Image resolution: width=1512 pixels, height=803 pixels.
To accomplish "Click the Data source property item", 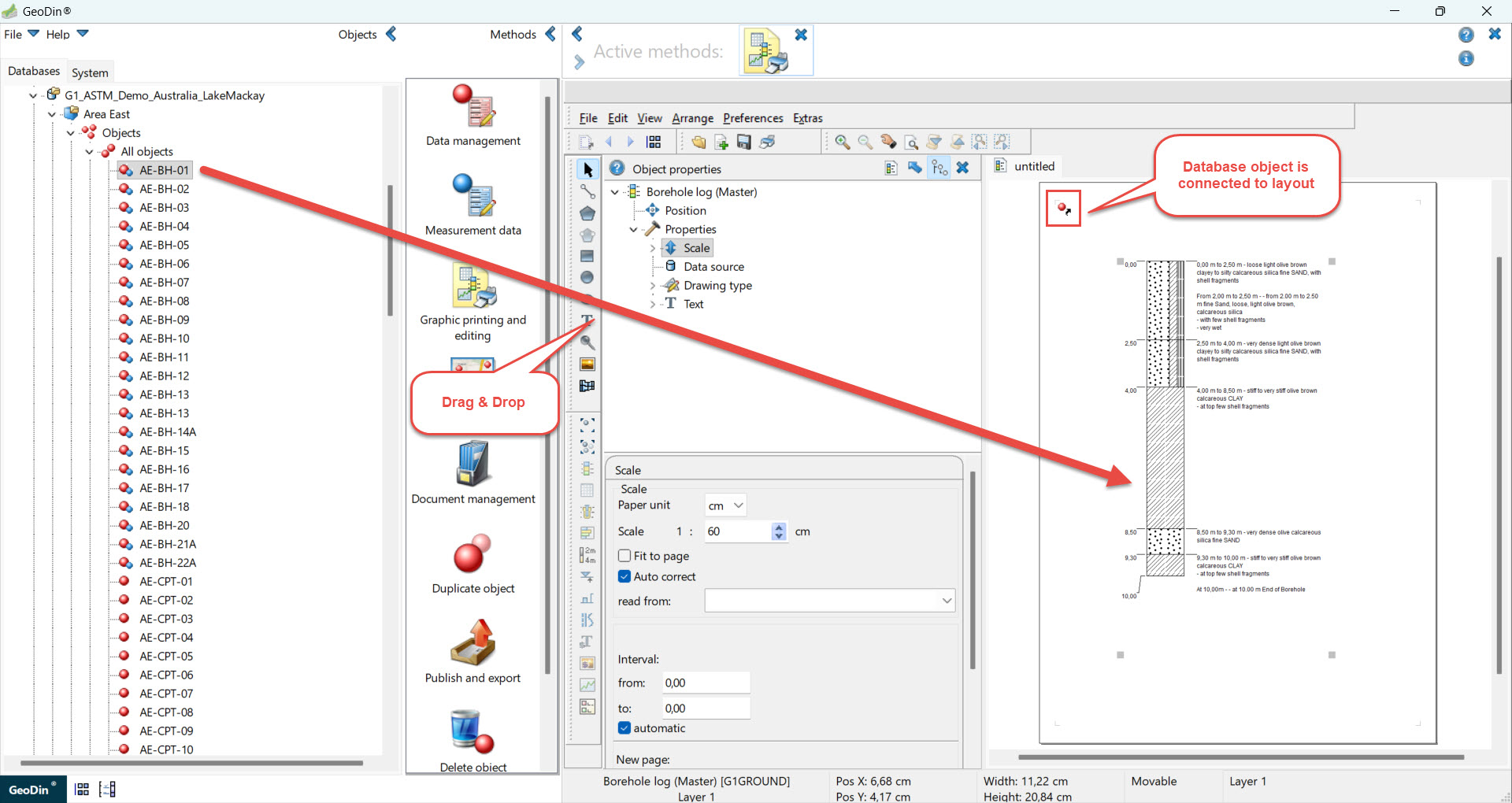I will tap(713, 267).
